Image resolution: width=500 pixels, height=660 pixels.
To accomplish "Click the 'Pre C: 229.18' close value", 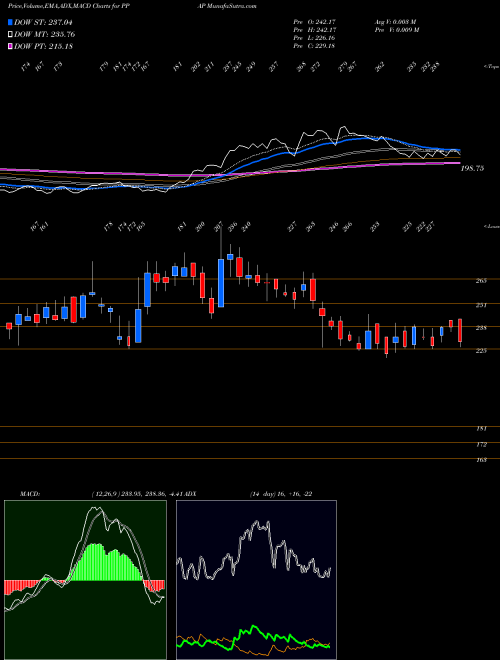I will (314, 45).
